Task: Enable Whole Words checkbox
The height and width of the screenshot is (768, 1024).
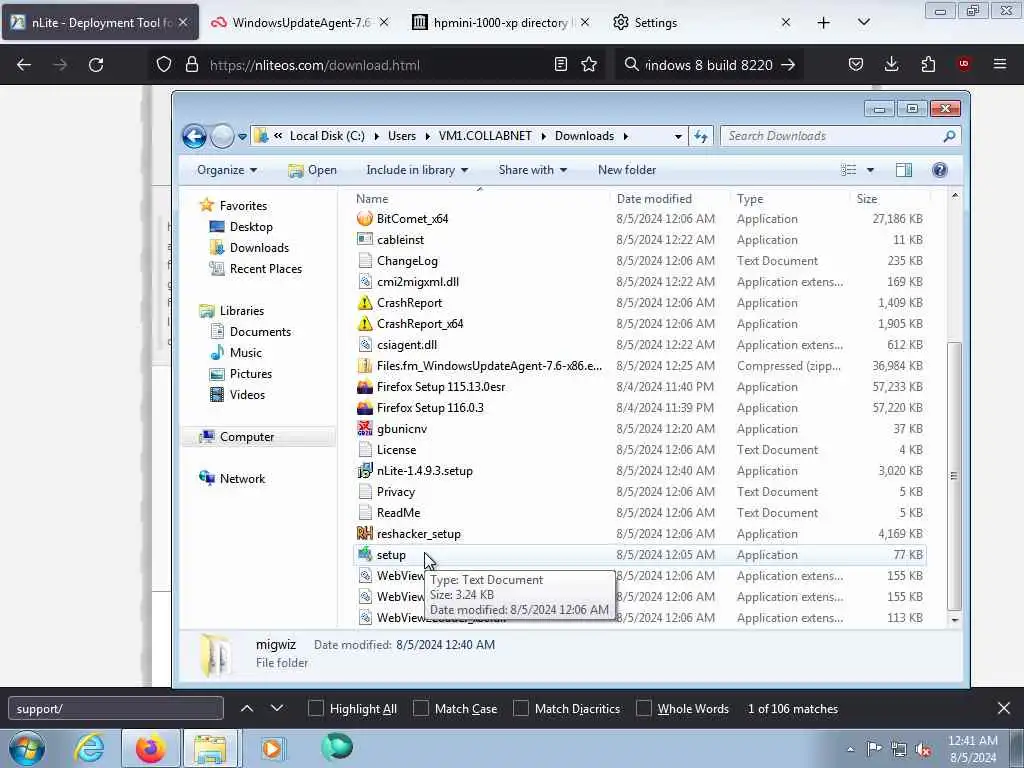Action: click(644, 709)
